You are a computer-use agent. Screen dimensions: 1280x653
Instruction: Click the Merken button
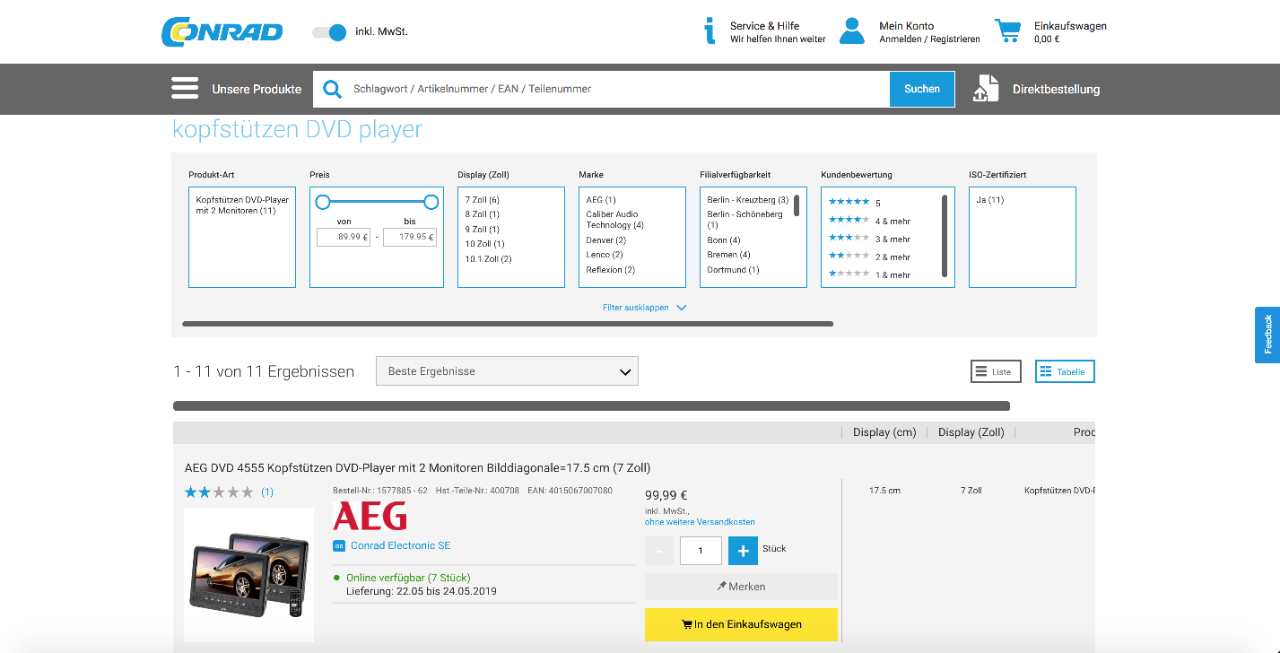pos(741,587)
